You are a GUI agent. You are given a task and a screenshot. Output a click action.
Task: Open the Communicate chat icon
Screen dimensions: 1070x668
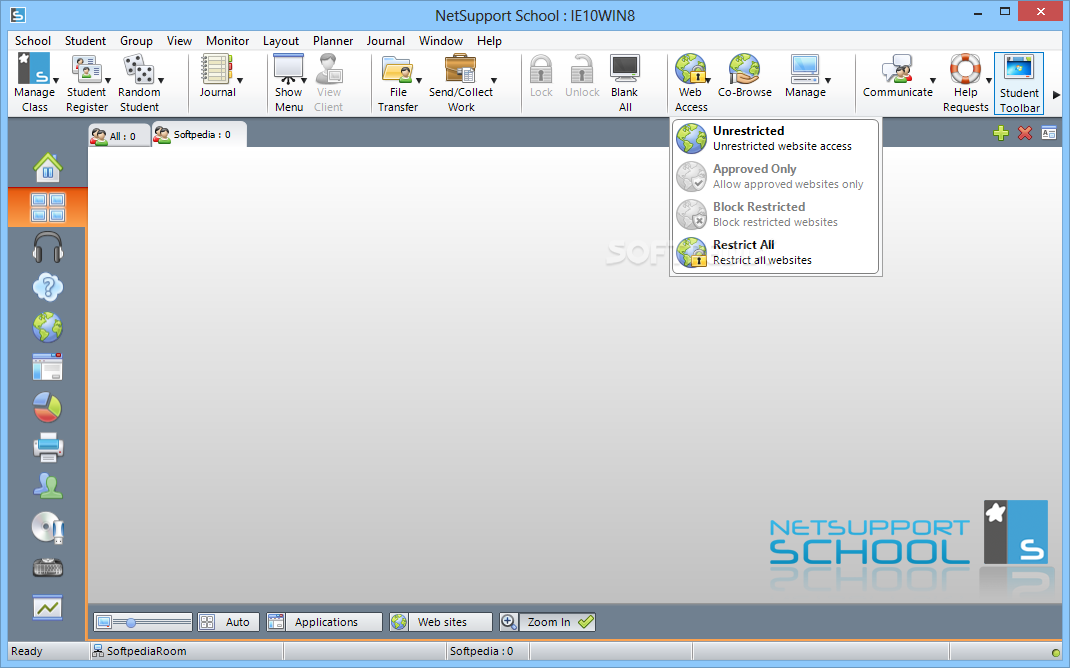(897, 69)
